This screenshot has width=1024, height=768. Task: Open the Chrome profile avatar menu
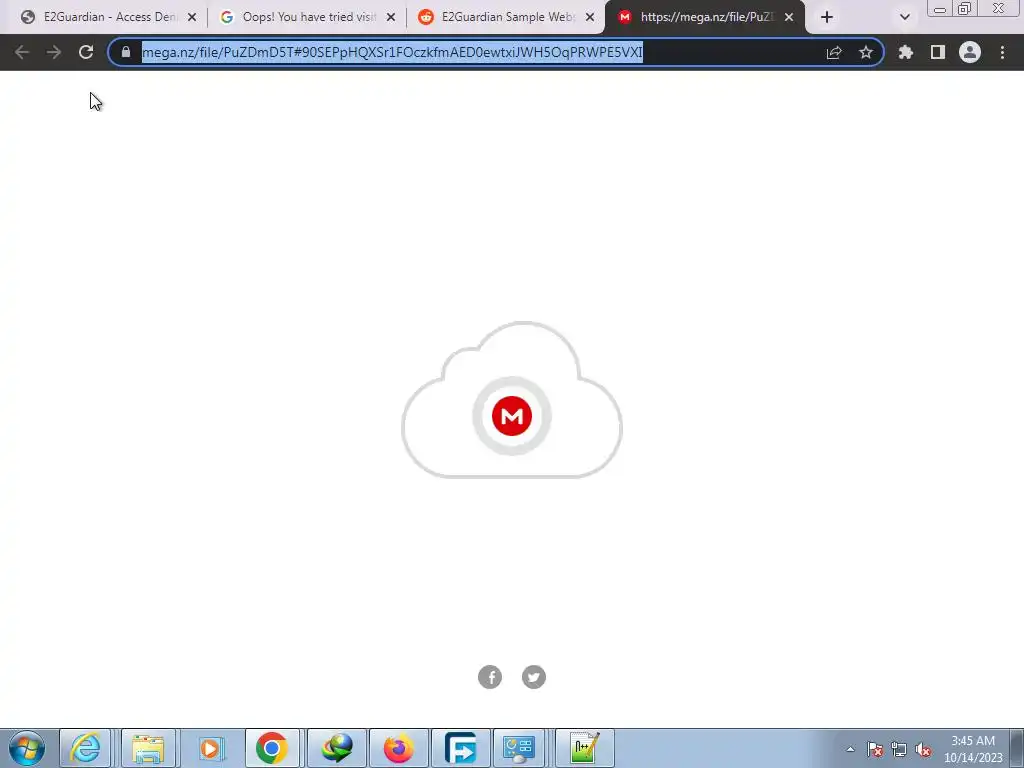click(x=970, y=52)
